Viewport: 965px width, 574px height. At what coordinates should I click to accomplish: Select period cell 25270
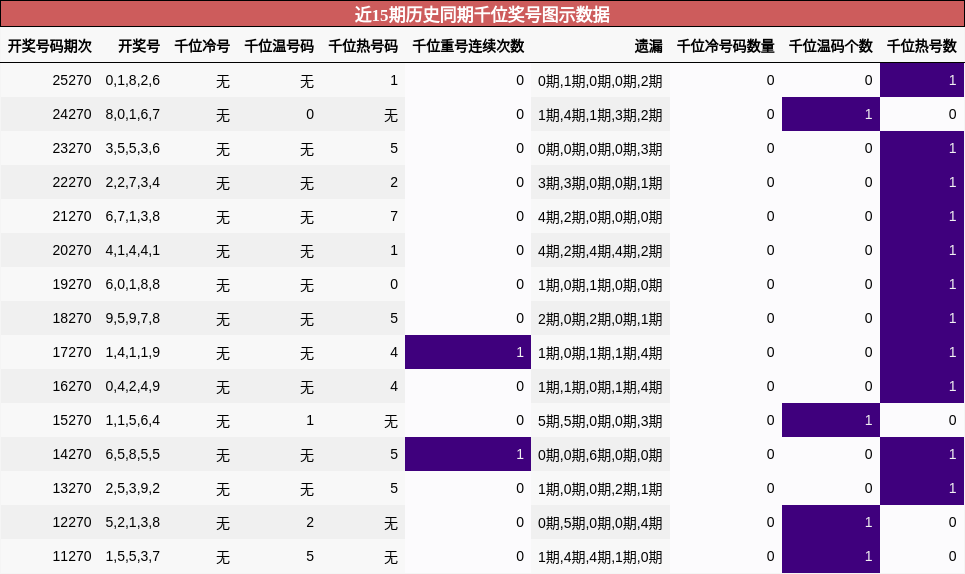[x=71, y=81]
